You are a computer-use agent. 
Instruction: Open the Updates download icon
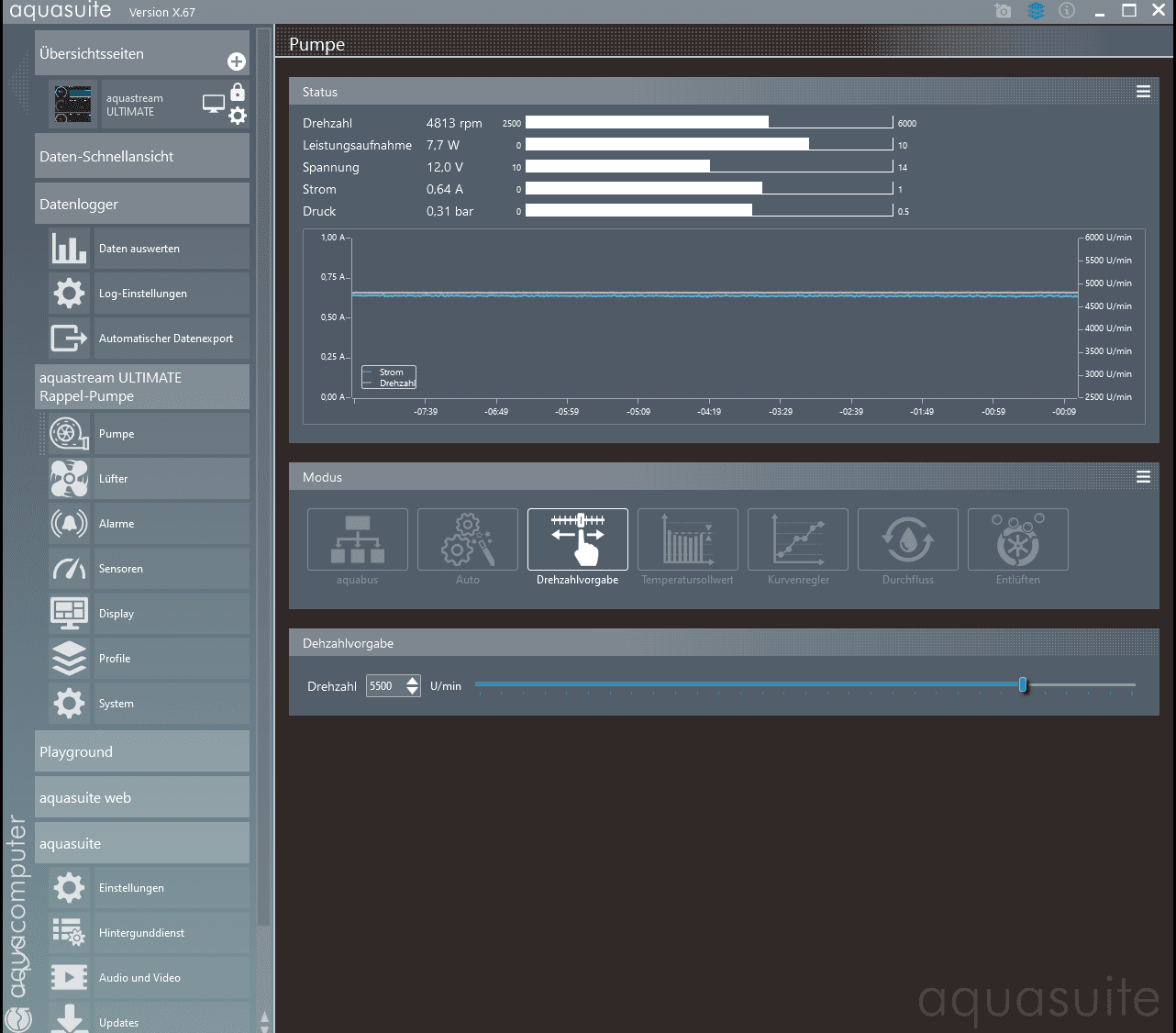(69, 1018)
